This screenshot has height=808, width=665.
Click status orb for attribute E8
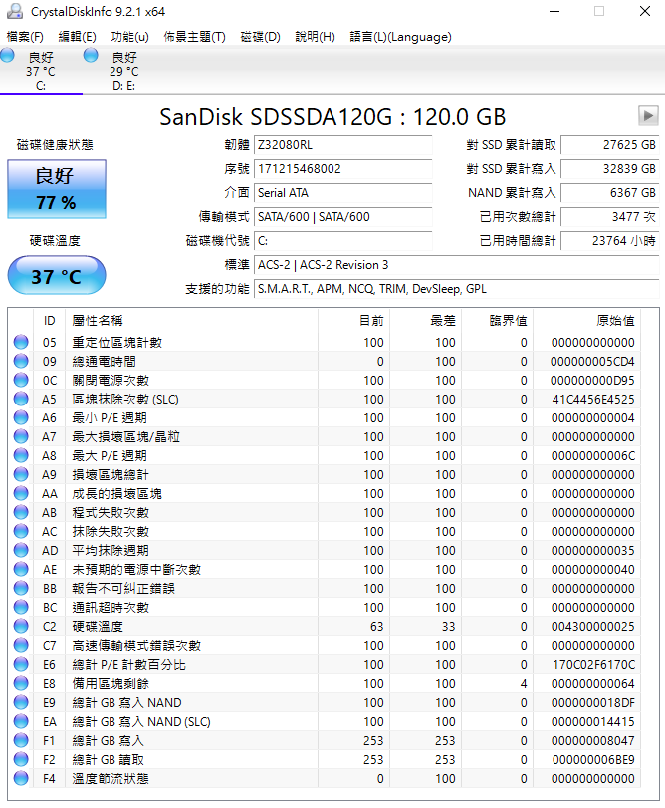tap(21, 683)
